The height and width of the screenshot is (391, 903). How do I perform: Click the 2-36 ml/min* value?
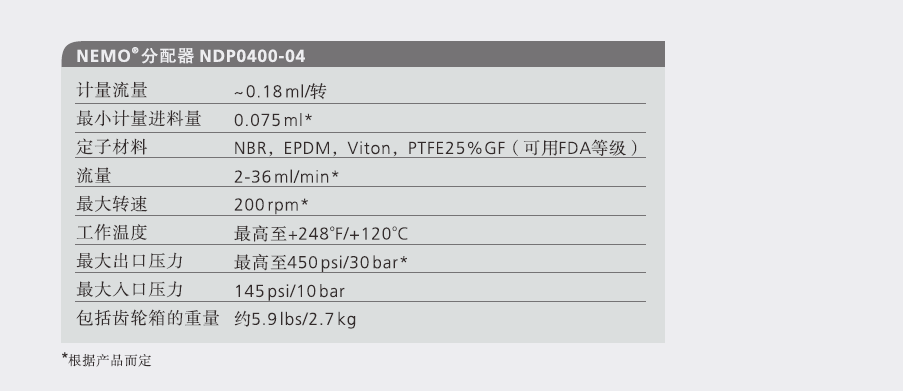pyautogui.click(x=286, y=177)
